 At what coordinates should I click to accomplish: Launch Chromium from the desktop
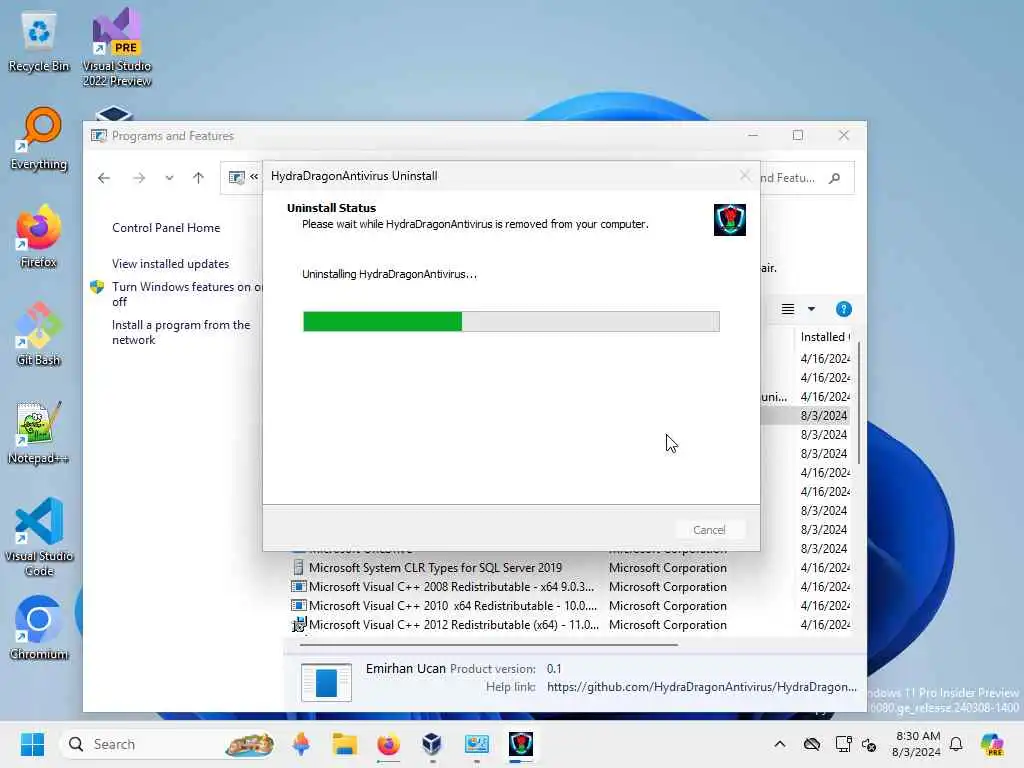pyautogui.click(x=39, y=628)
